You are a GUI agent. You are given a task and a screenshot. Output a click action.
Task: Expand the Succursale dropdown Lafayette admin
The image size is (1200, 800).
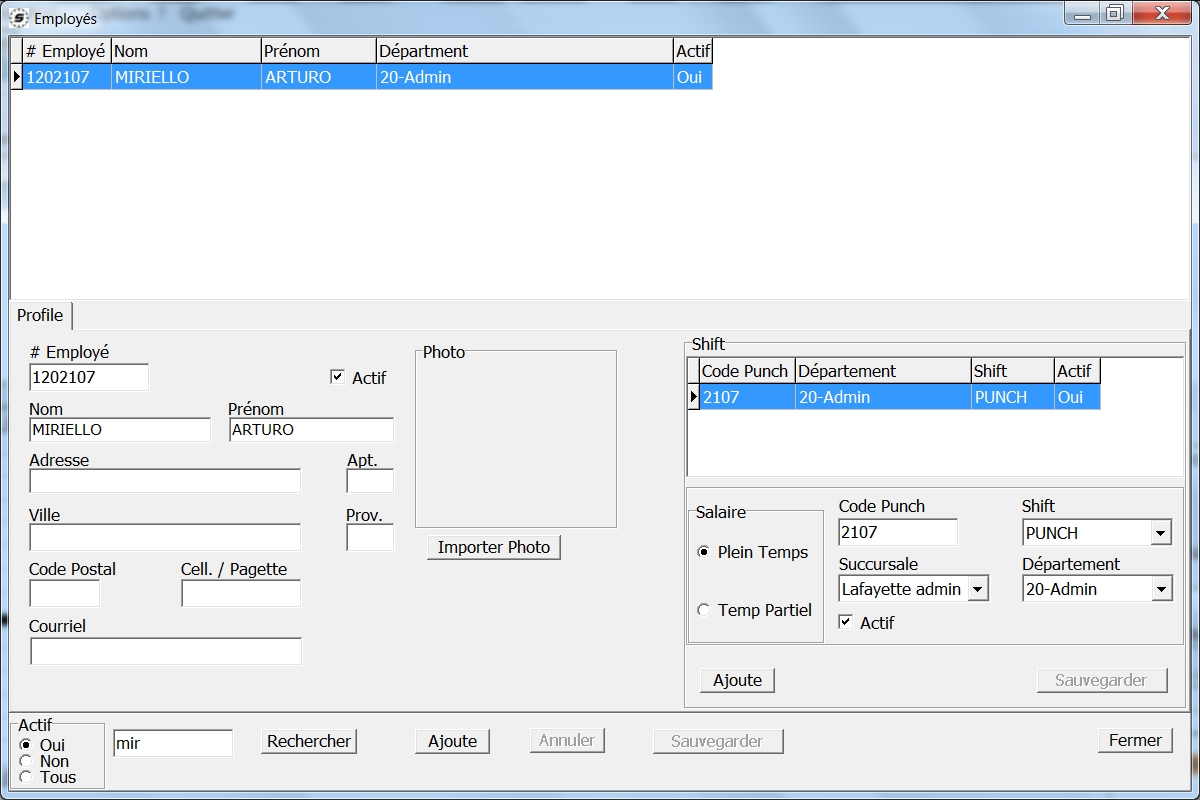[977, 589]
